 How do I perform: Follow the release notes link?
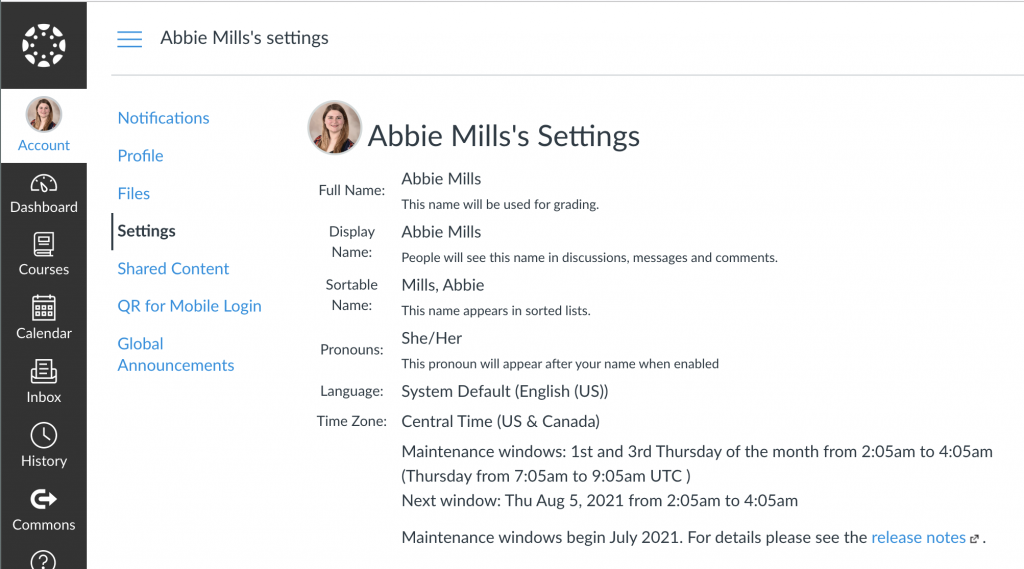[918, 538]
